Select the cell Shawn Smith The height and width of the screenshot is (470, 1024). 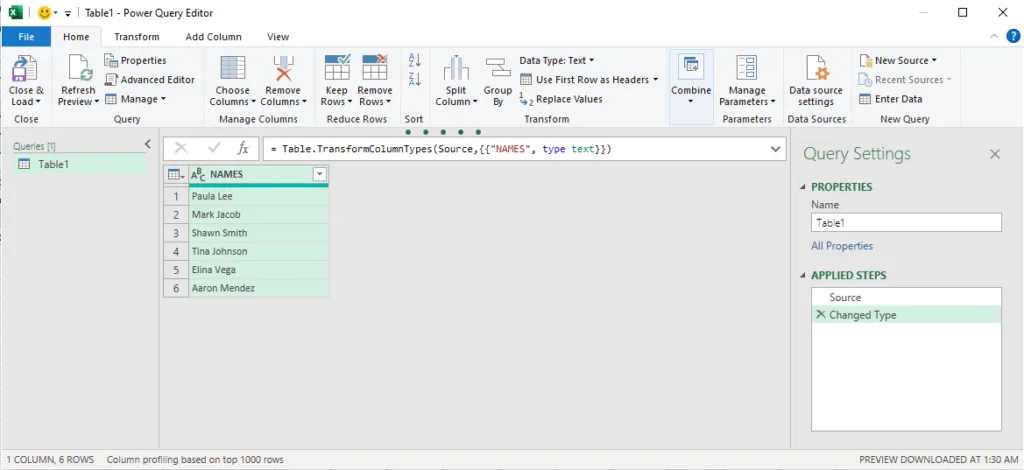[259, 232]
